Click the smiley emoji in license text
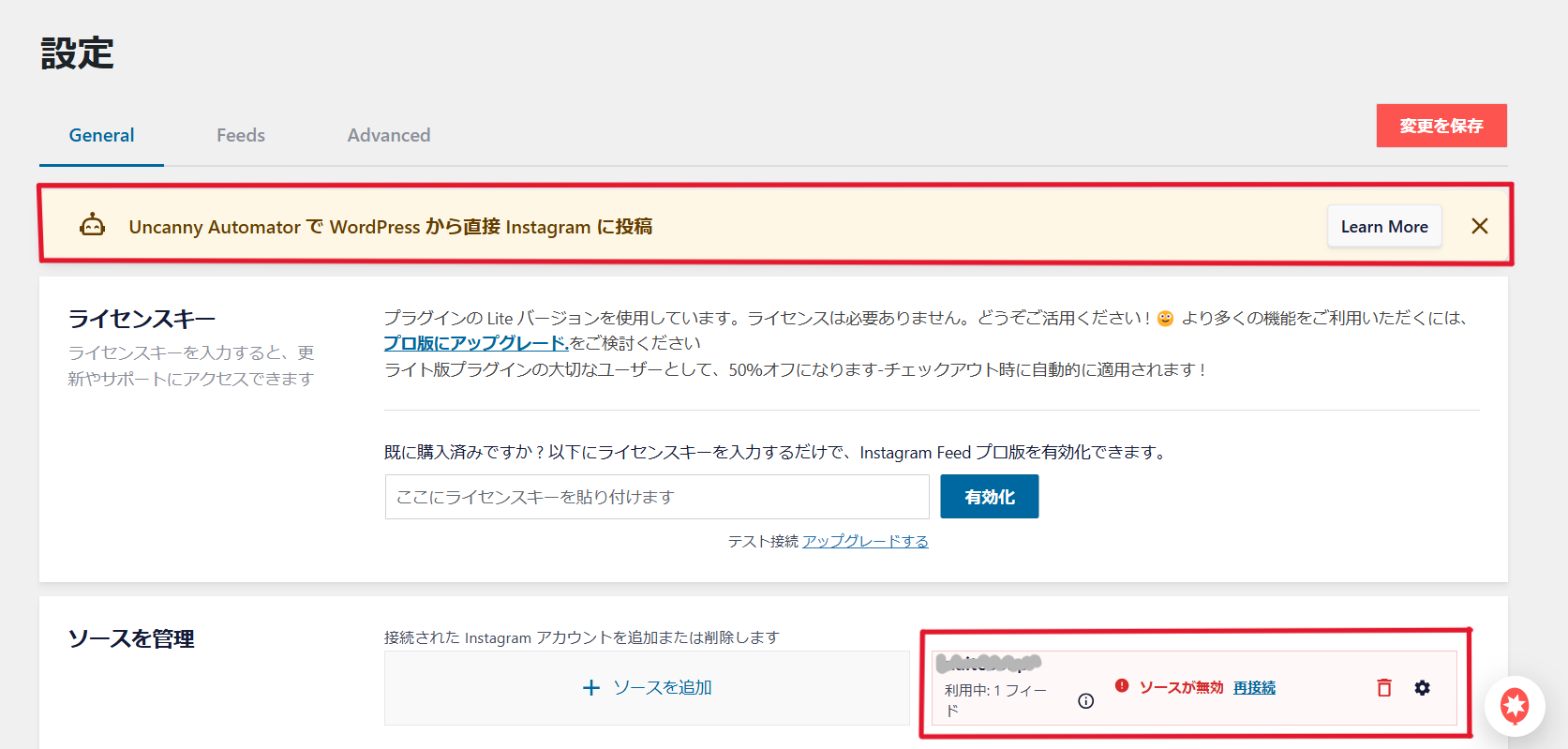Image resolution: width=1568 pixels, height=749 pixels. 1165,319
